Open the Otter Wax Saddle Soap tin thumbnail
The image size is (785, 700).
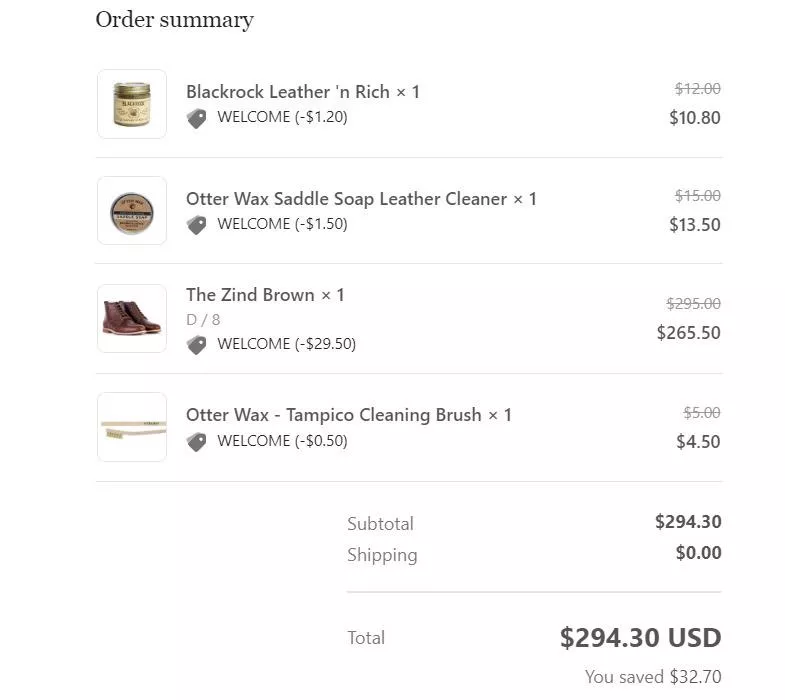(132, 211)
